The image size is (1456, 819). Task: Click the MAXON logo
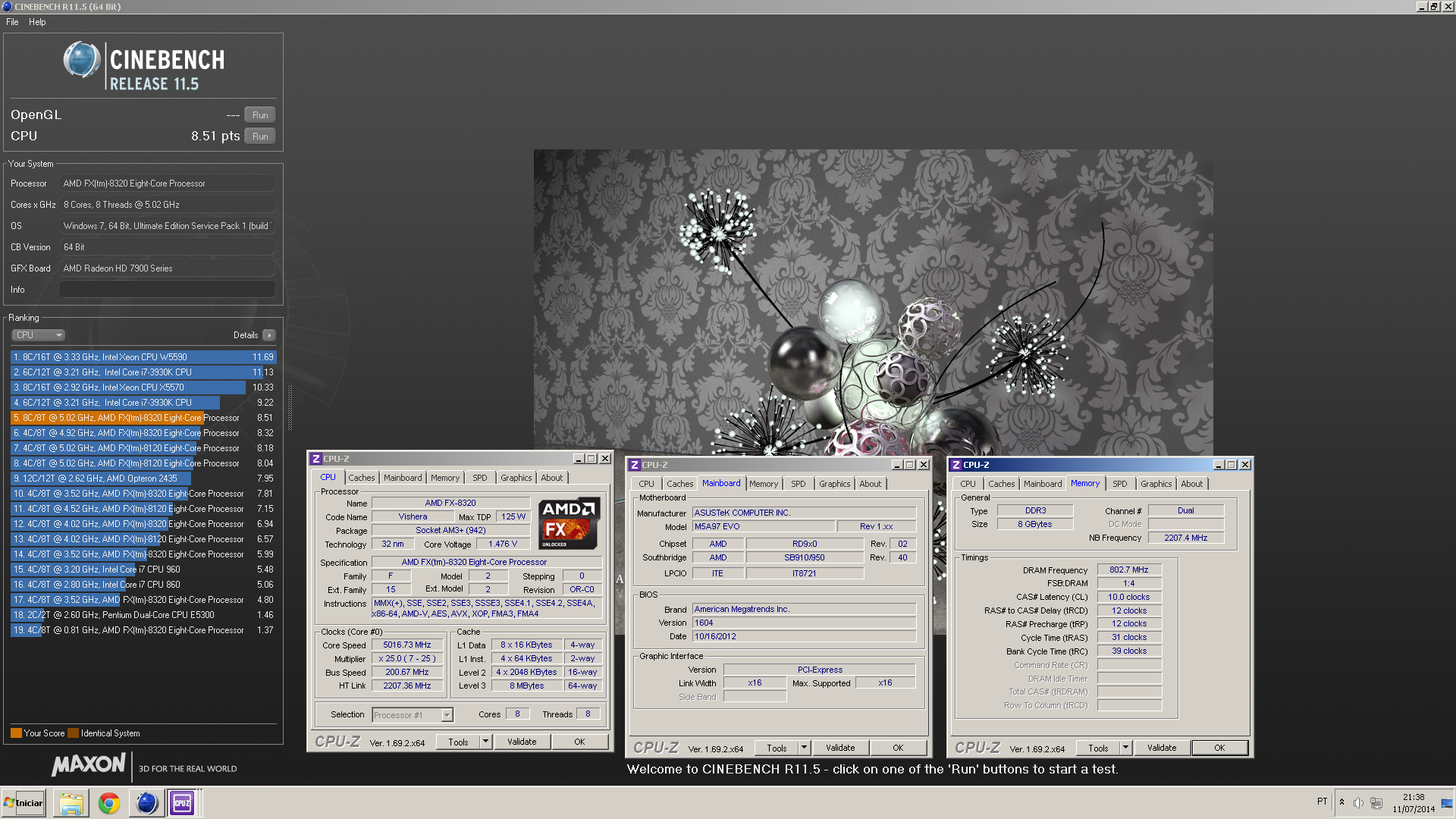89,764
